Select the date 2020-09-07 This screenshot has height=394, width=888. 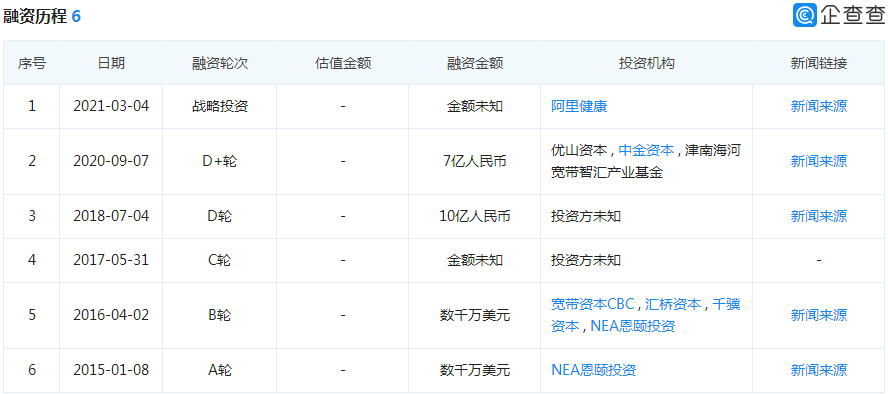pyautogui.click(x=111, y=161)
